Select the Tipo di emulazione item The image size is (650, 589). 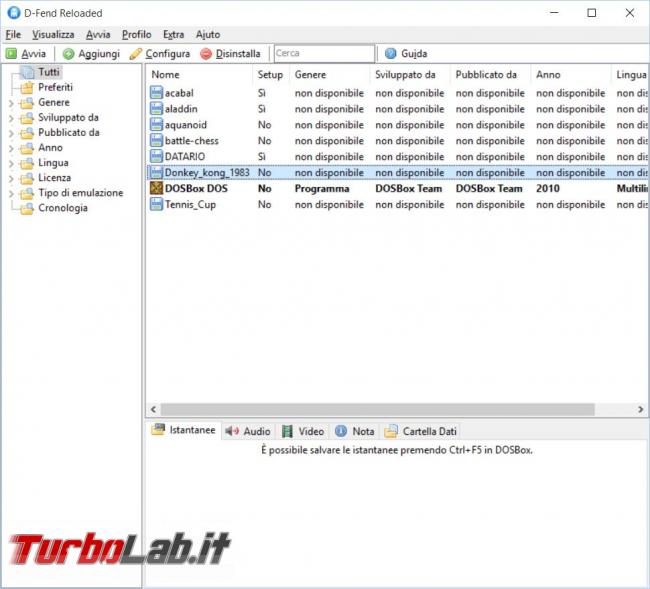(81, 193)
